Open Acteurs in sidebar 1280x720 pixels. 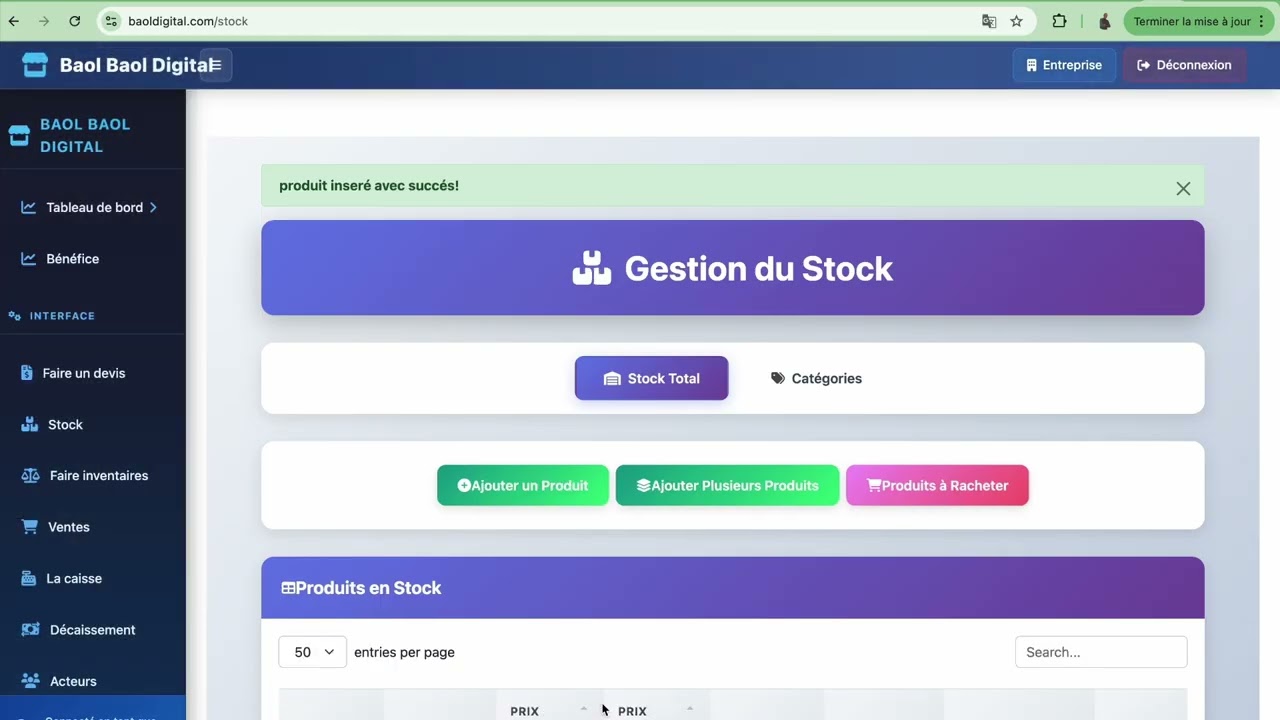tap(73, 682)
